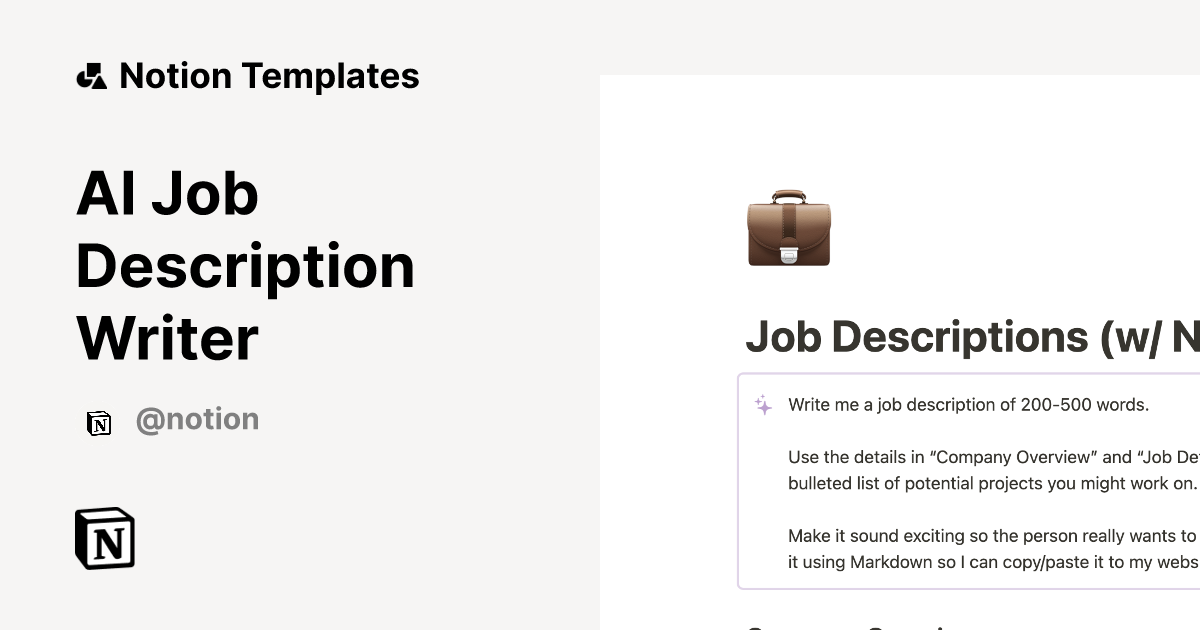The height and width of the screenshot is (630, 1200).
Task: Click the word "Templates" in the header
Action: tap(330, 76)
